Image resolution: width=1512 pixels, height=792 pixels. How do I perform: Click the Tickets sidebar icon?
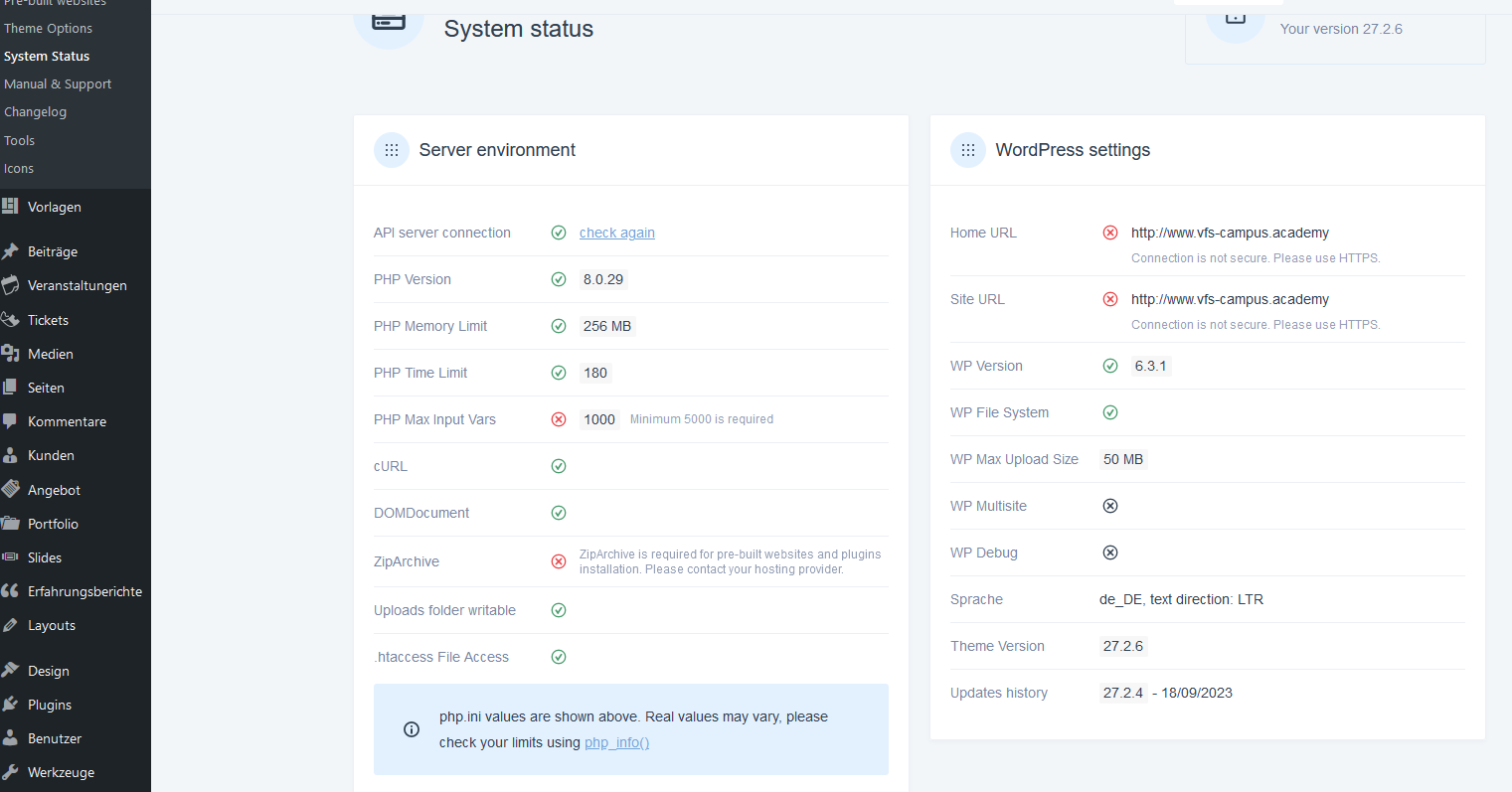tap(10, 320)
